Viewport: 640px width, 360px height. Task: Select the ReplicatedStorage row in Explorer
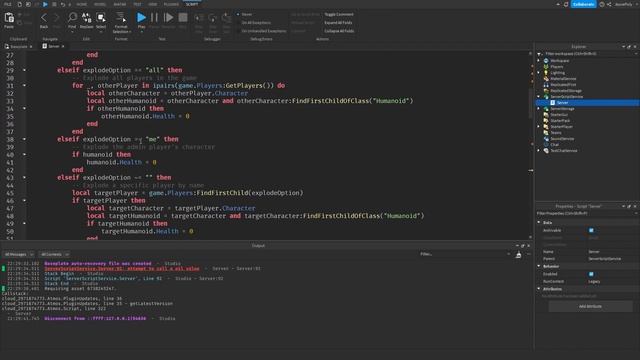pyautogui.click(x=587, y=91)
